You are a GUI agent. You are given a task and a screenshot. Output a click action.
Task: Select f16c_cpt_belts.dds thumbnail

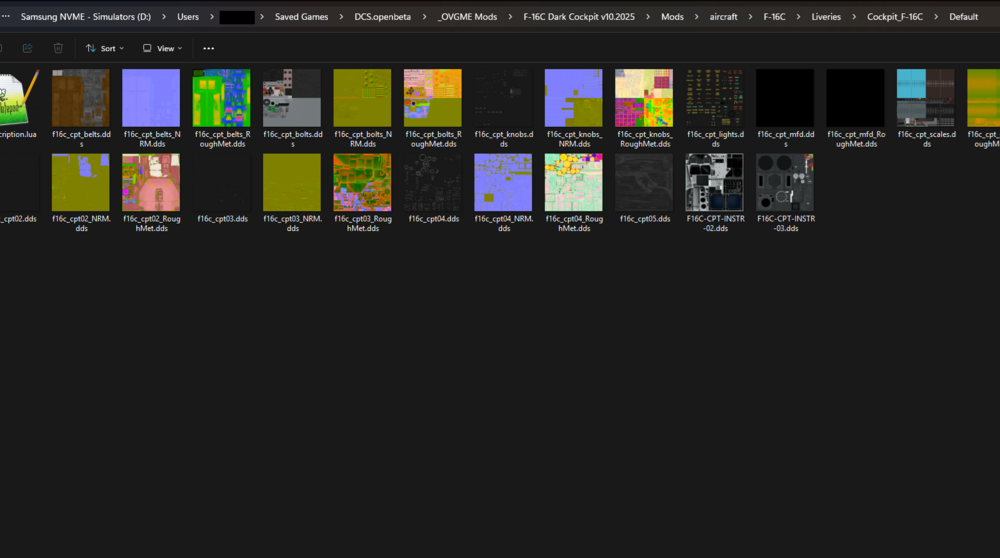click(80, 98)
